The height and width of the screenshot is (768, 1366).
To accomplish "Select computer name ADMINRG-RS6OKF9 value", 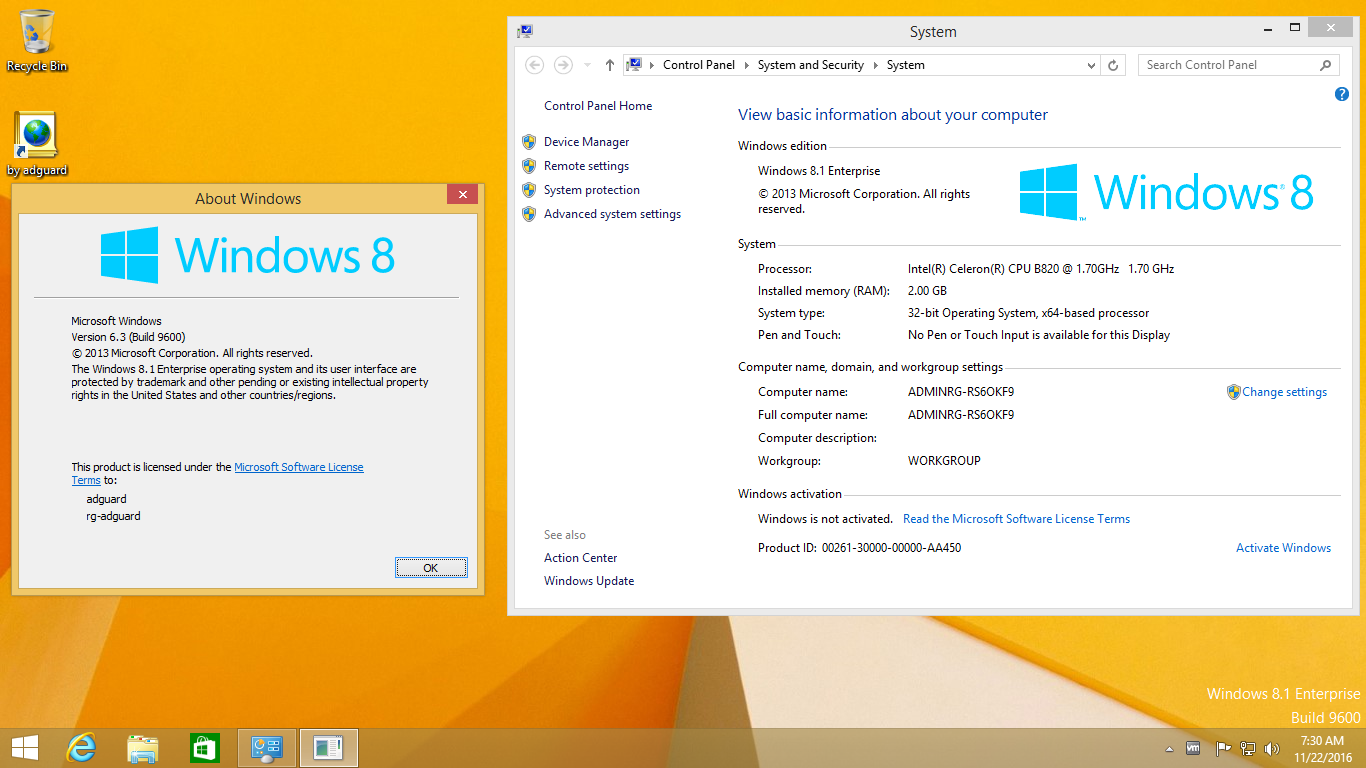I will tap(961, 392).
